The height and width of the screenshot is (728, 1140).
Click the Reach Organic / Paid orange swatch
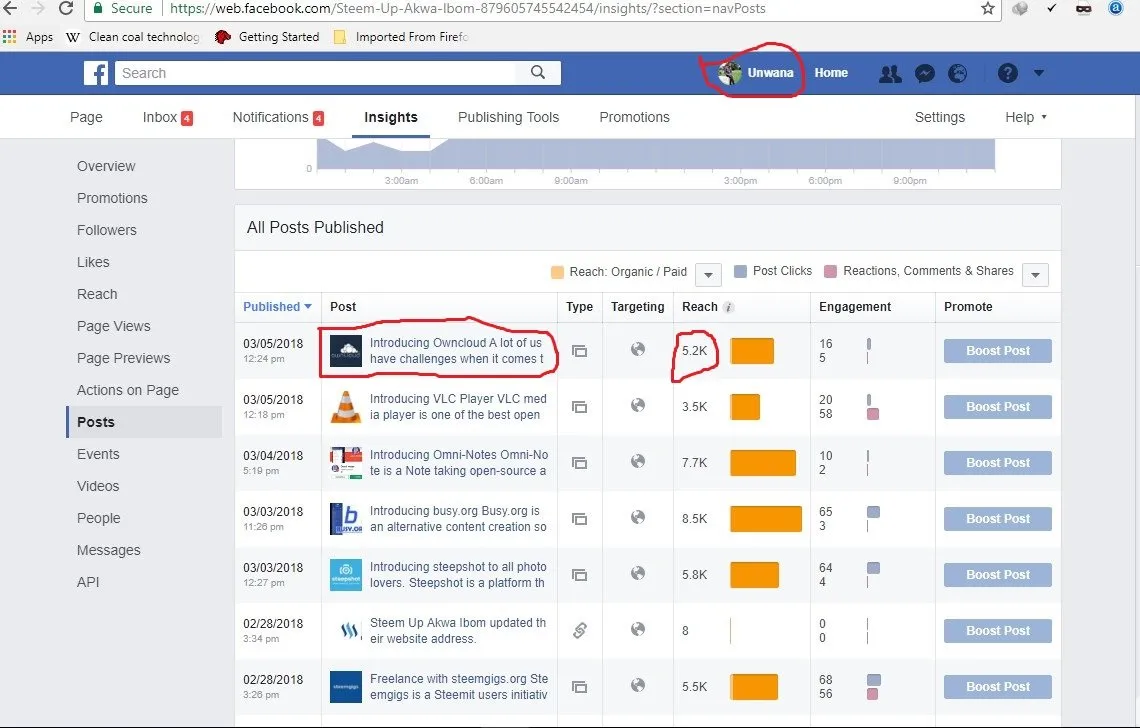tap(558, 272)
